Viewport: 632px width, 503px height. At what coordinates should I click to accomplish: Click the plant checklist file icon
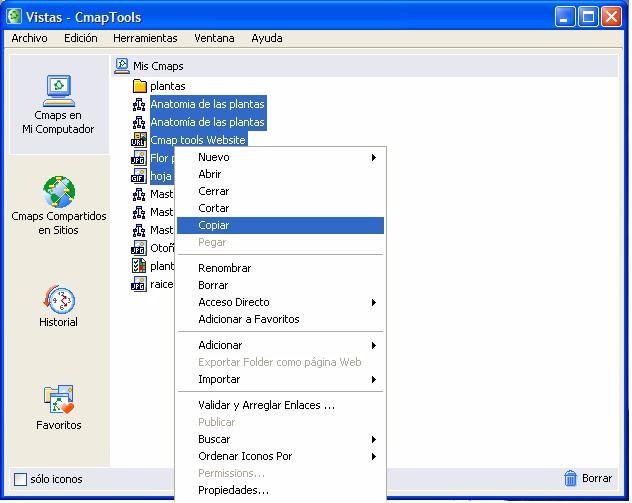coord(139,266)
